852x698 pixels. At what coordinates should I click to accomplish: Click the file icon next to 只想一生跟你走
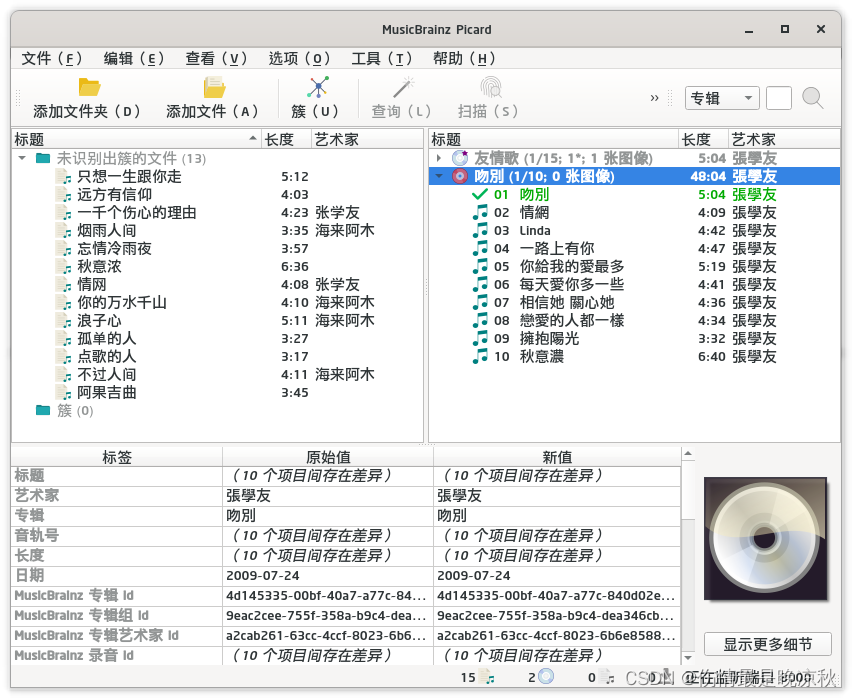tap(64, 177)
